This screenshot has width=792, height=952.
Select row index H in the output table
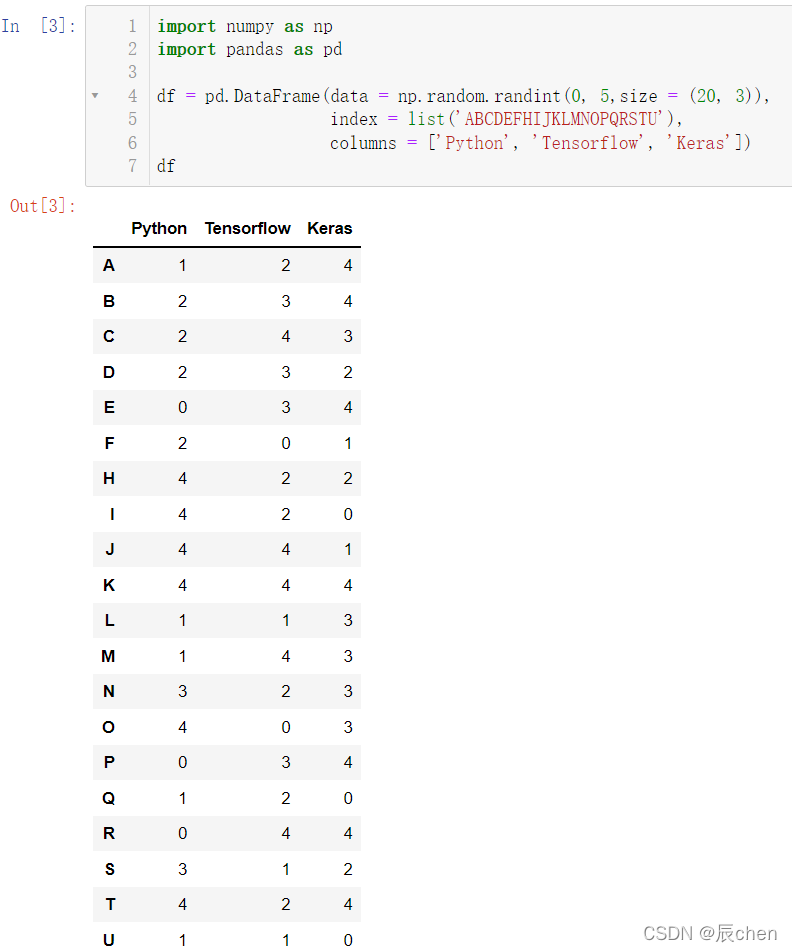click(109, 478)
